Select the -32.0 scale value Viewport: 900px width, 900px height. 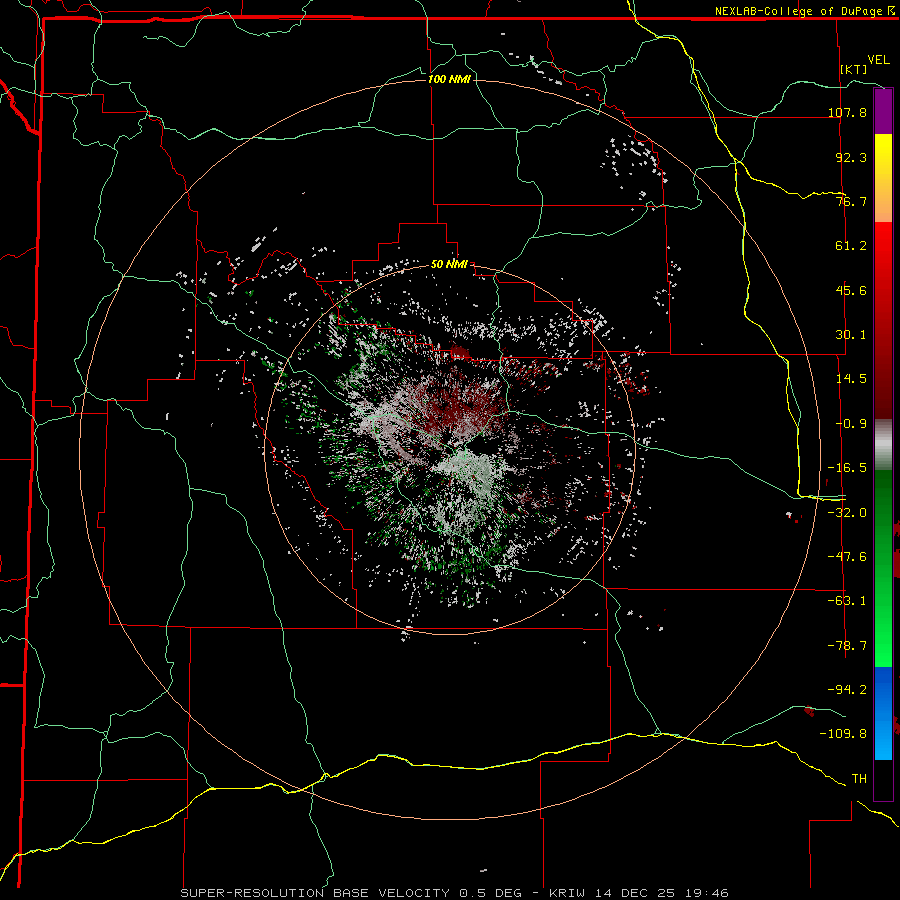[x=847, y=513]
